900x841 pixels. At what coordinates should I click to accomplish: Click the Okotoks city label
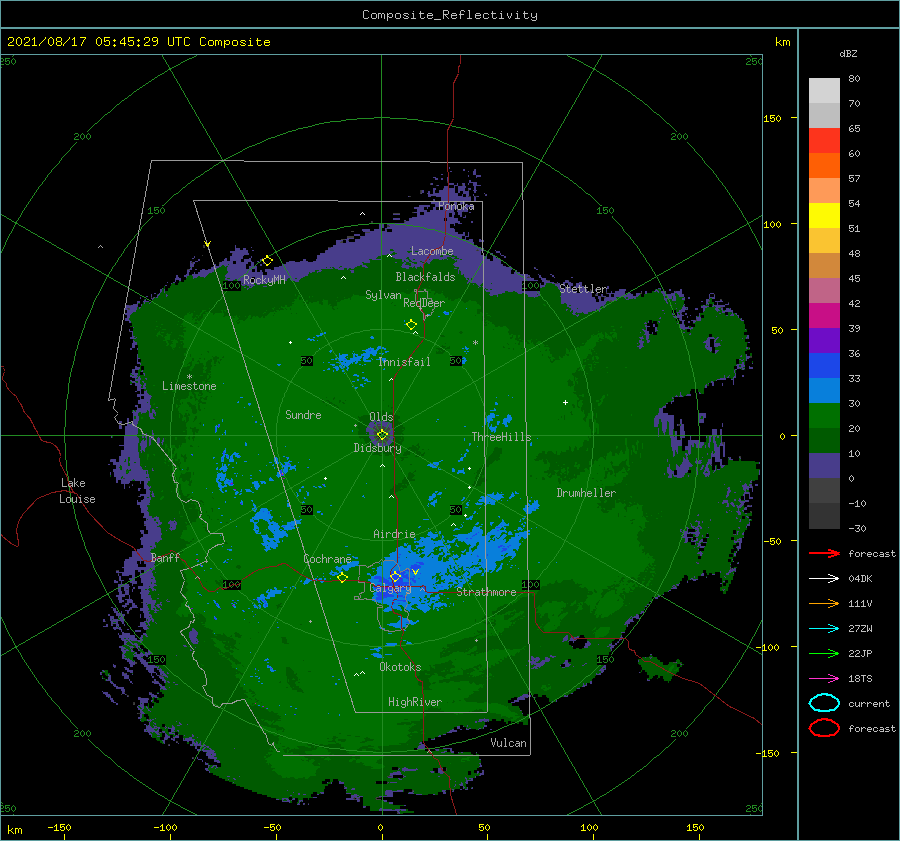pyautogui.click(x=400, y=667)
